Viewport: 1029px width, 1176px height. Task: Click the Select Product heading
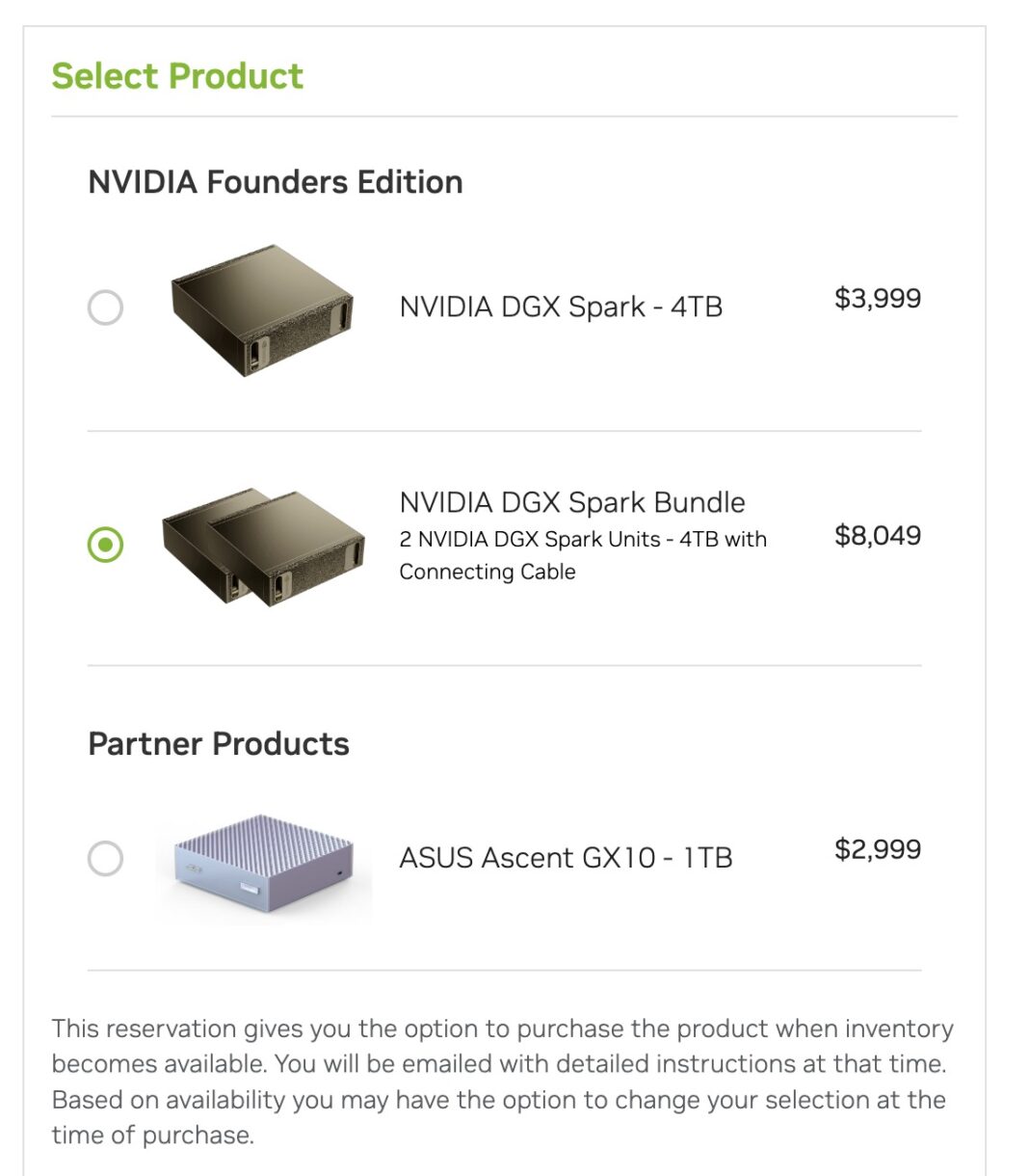tap(177, 75)
